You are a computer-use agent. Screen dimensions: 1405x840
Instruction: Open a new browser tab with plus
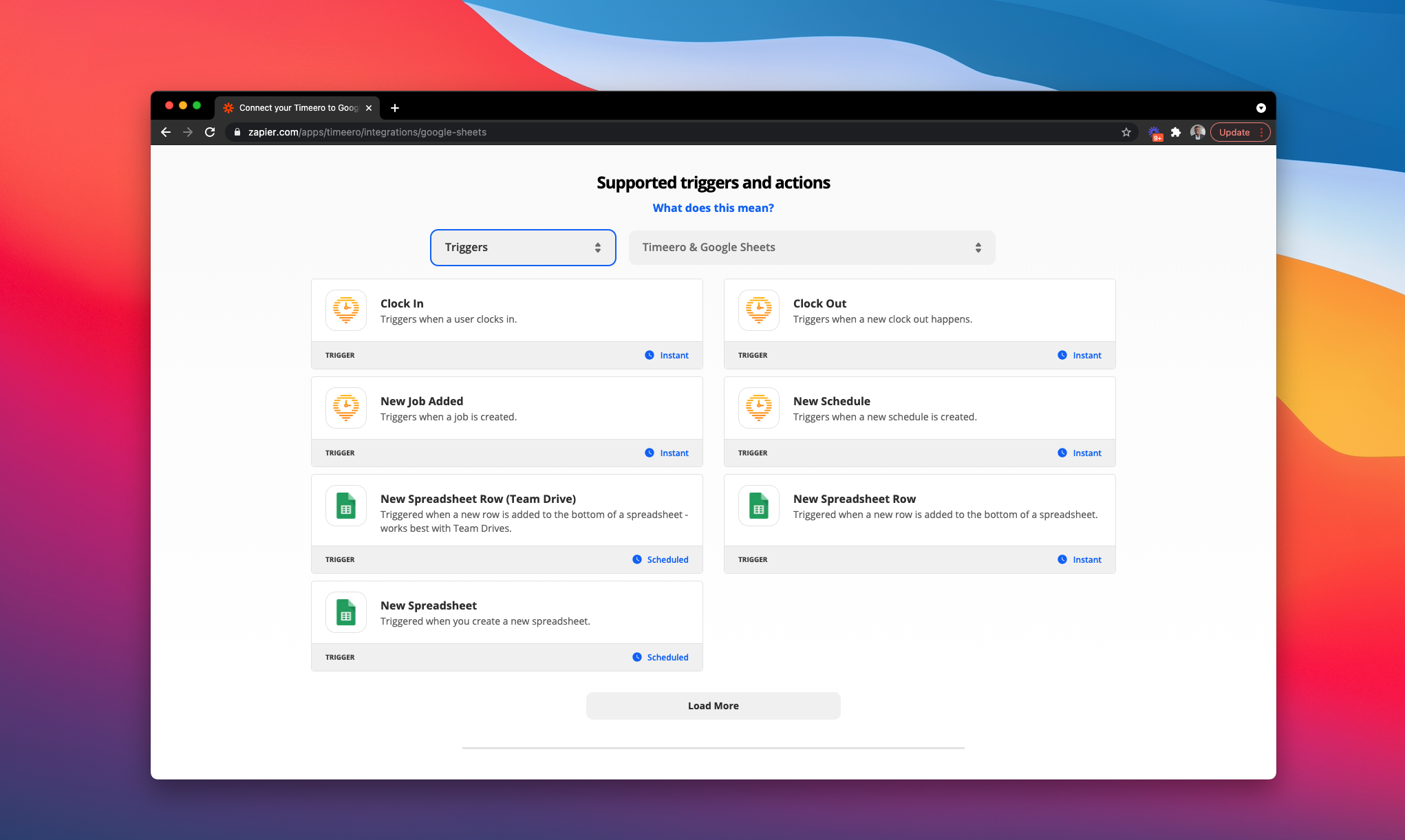[x=395, y=108]
